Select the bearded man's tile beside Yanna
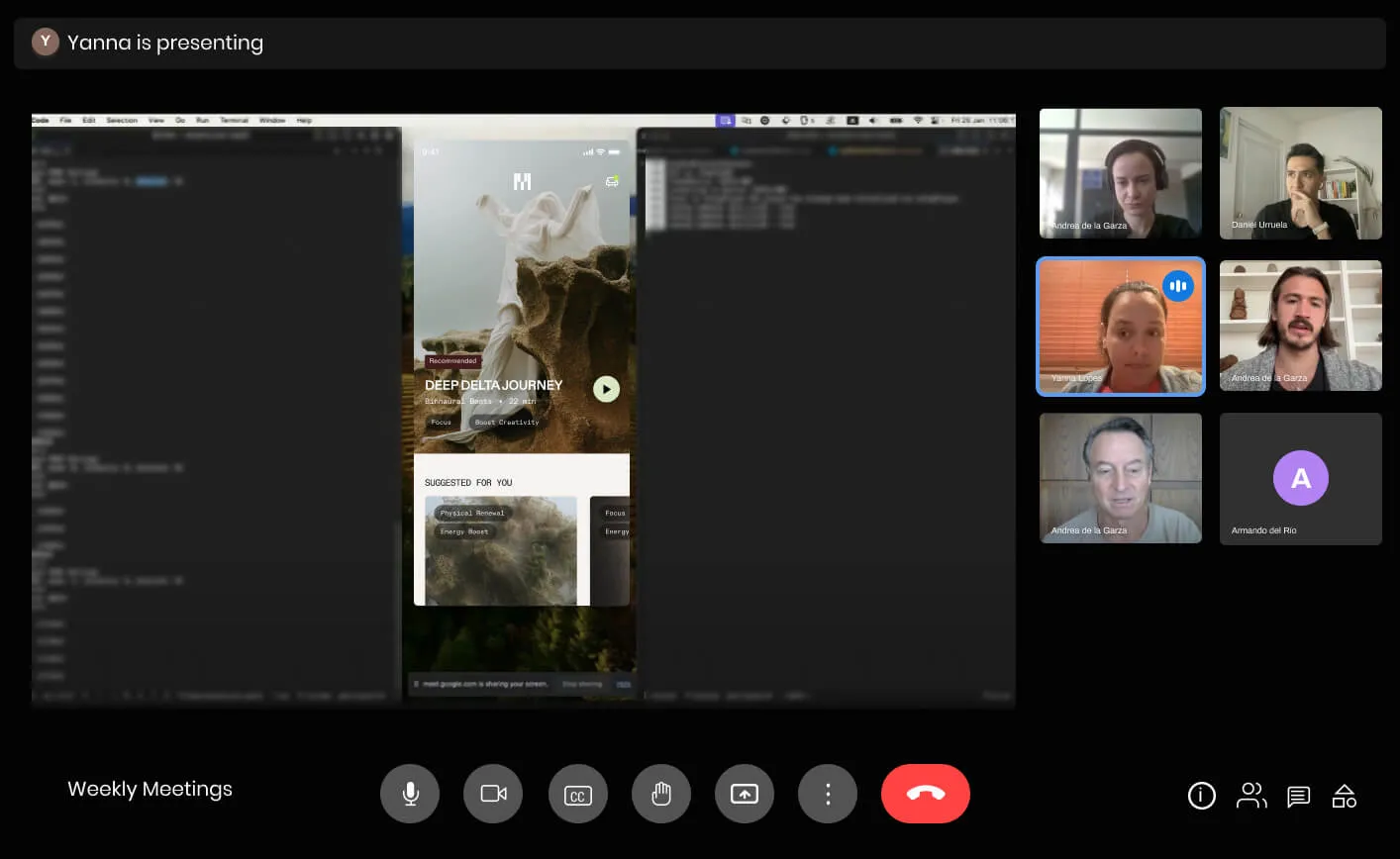The width and height of the screenshot is (1400, 859). tap(1300, 326)
